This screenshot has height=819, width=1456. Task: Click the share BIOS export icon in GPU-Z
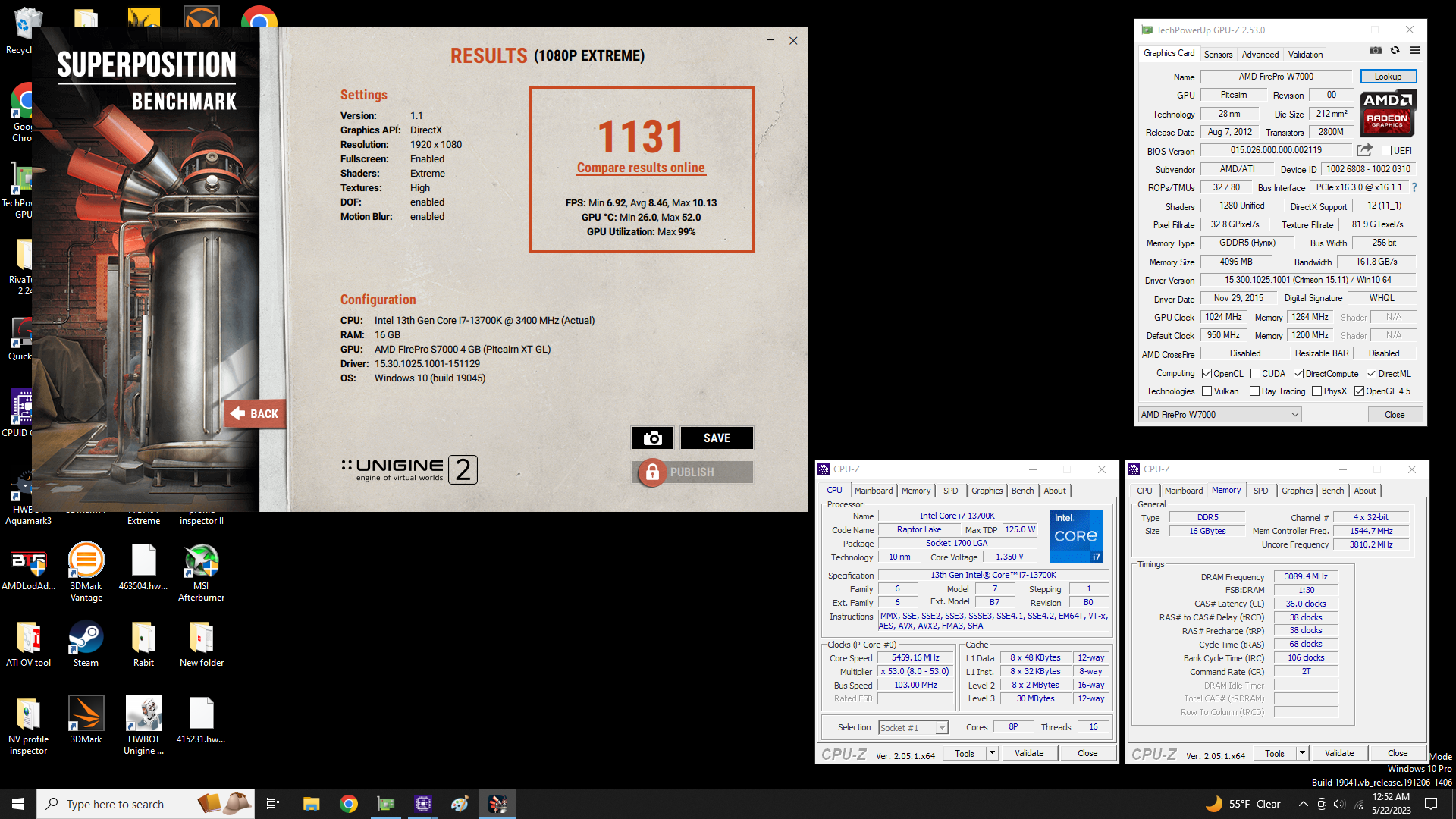(1364, 150)
